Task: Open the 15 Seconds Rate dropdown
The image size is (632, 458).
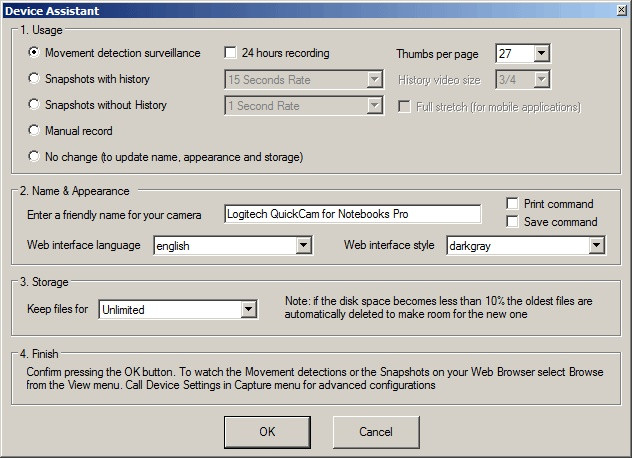Action: [375, 79]
